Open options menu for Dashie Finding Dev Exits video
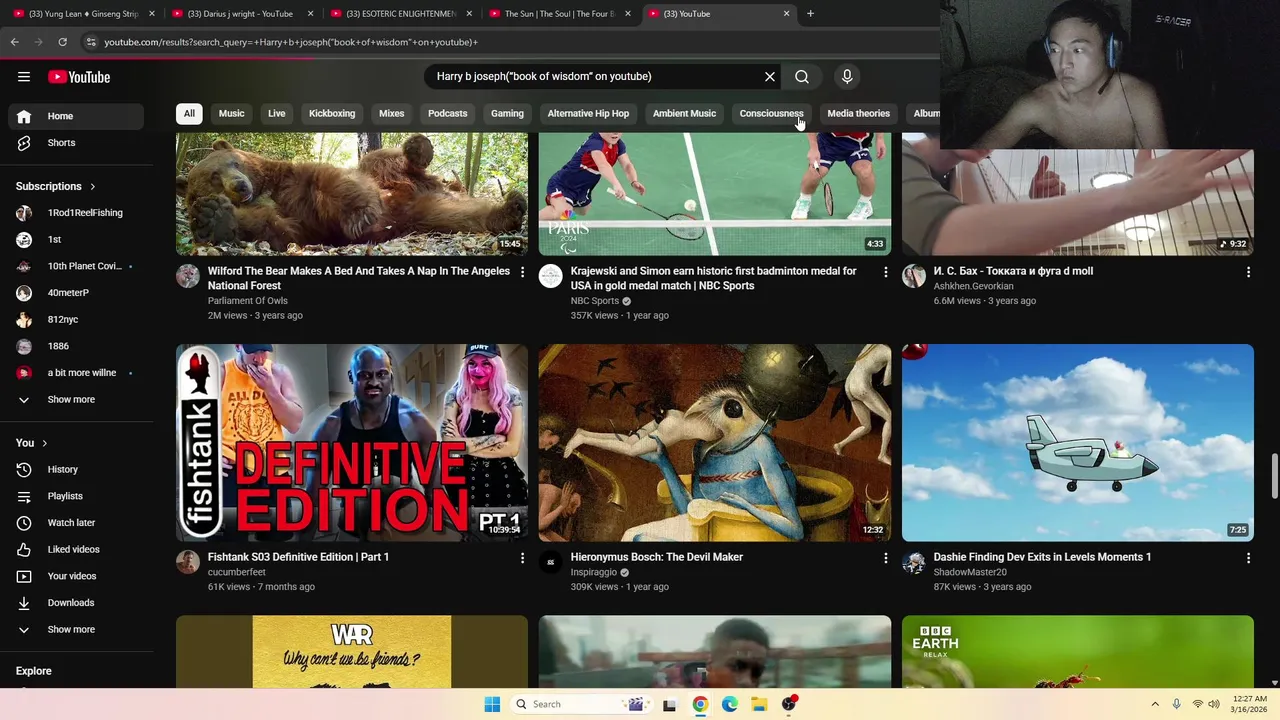Image resolution: width=1280 pixels, height=720 pixels. (x=1248, y=558)
